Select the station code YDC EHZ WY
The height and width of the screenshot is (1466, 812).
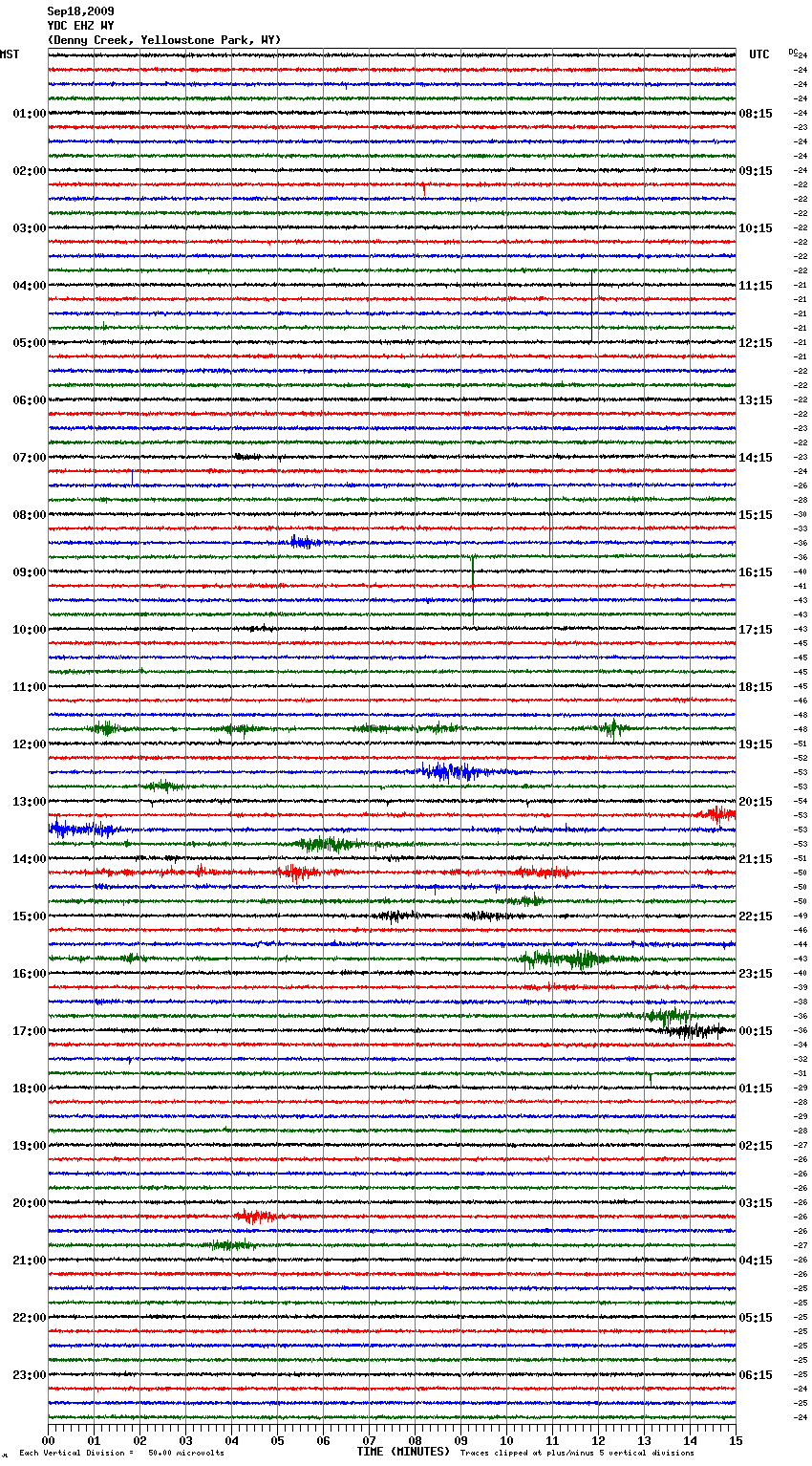click(80, 26)
